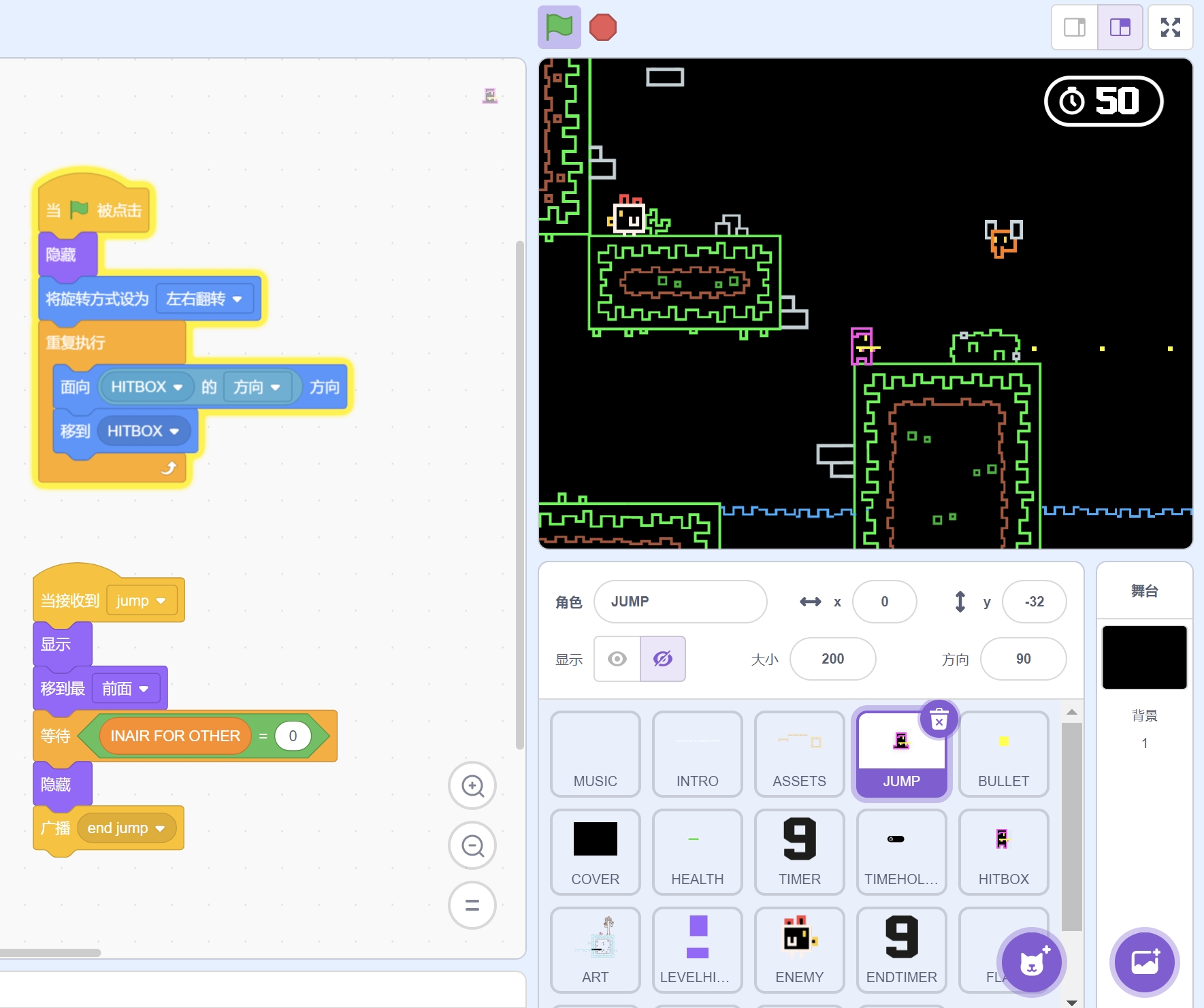Zoom in the code workspace

[x=472, y=786]
